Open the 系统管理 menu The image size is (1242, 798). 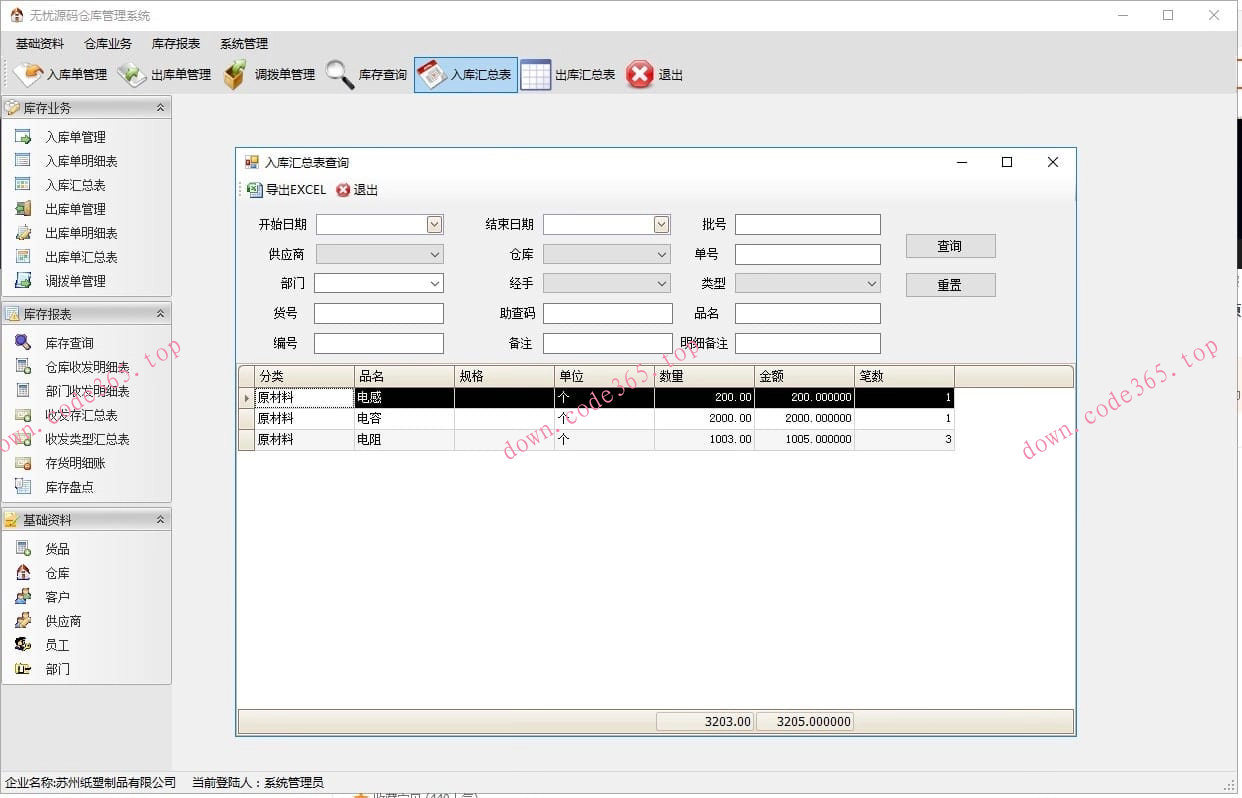pos(244,44)
